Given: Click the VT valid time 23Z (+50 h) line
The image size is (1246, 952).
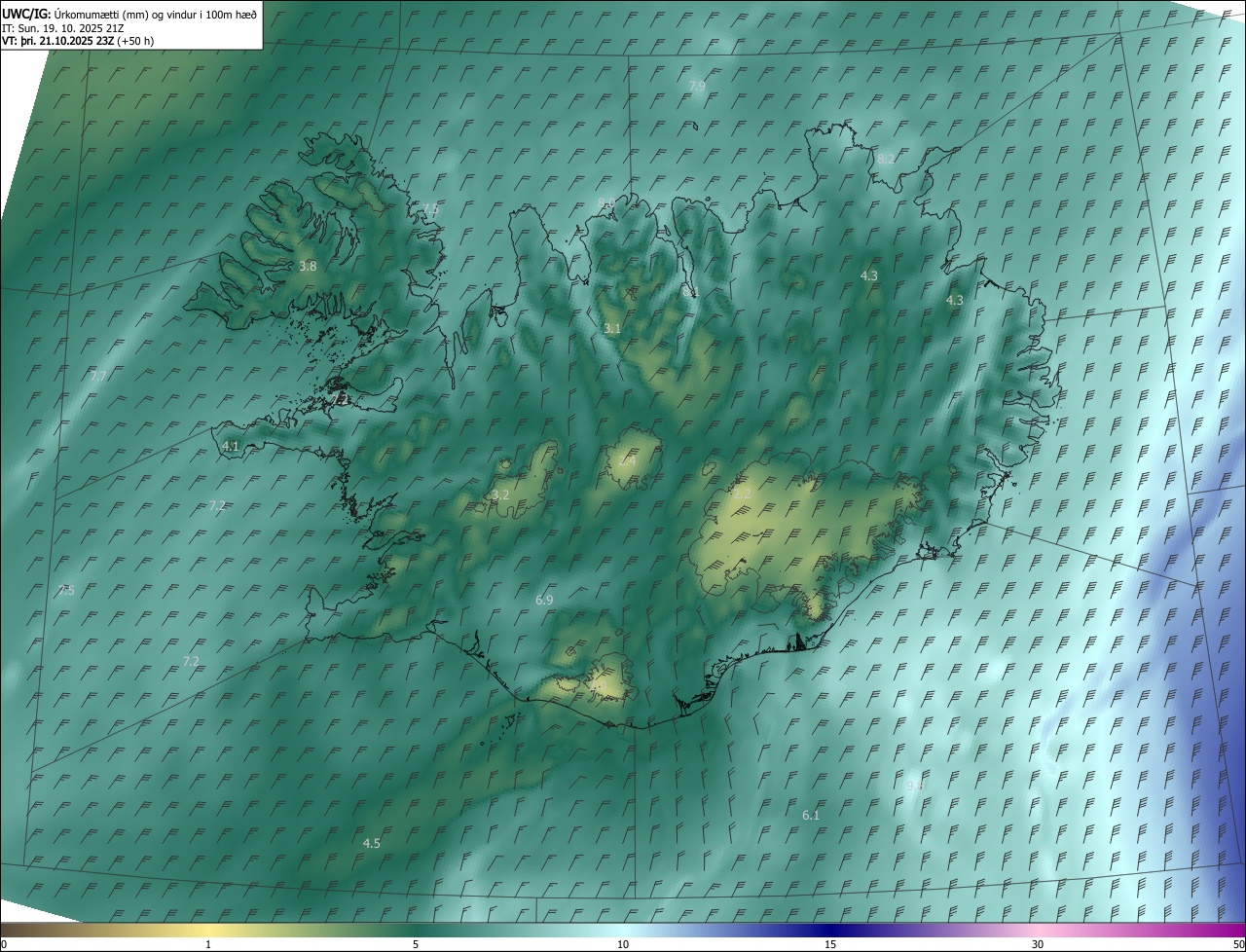Looking at the screenshot, I should coord(78,41).
